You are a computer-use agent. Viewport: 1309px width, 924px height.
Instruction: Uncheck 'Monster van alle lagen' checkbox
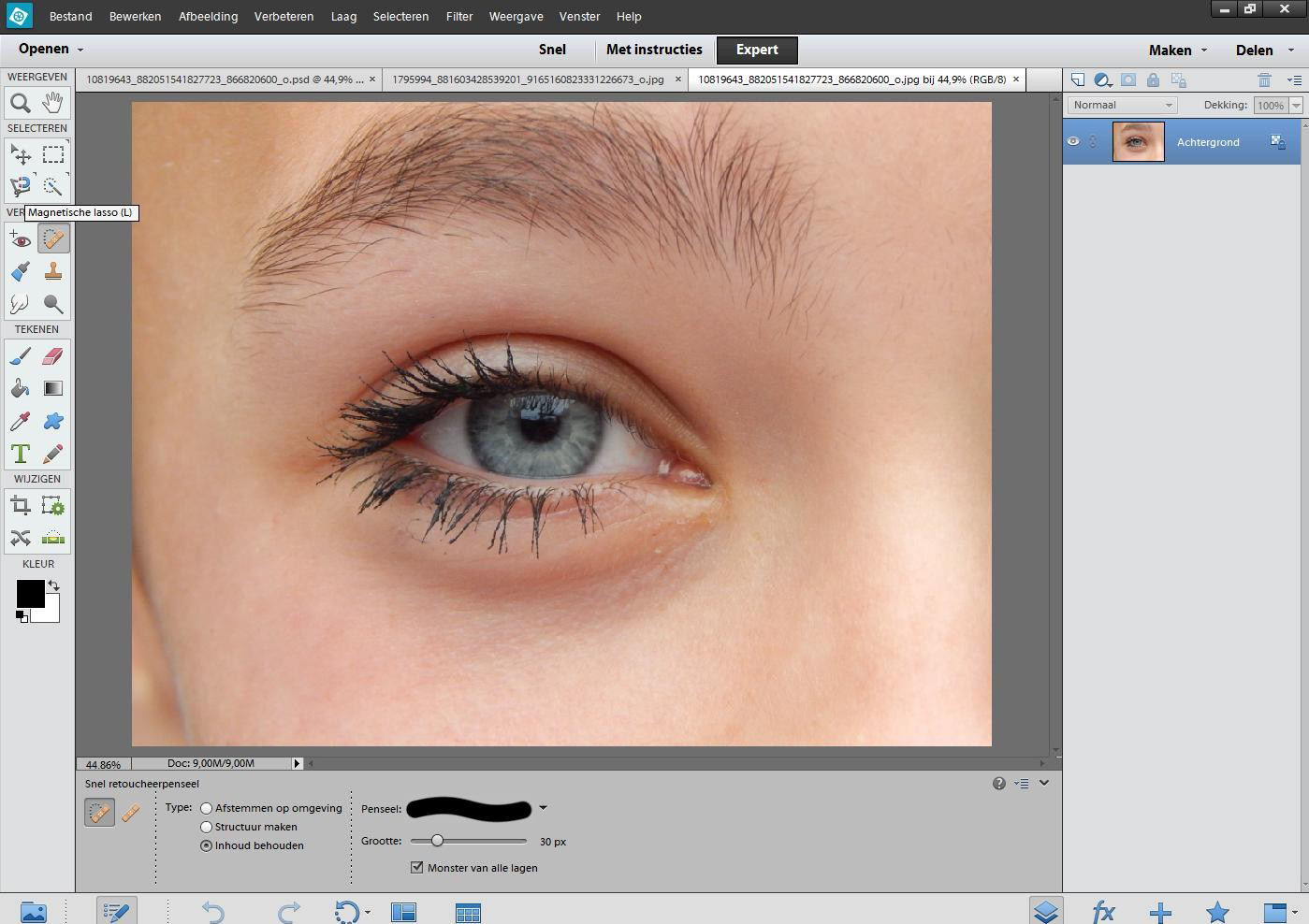pos(417,867)
